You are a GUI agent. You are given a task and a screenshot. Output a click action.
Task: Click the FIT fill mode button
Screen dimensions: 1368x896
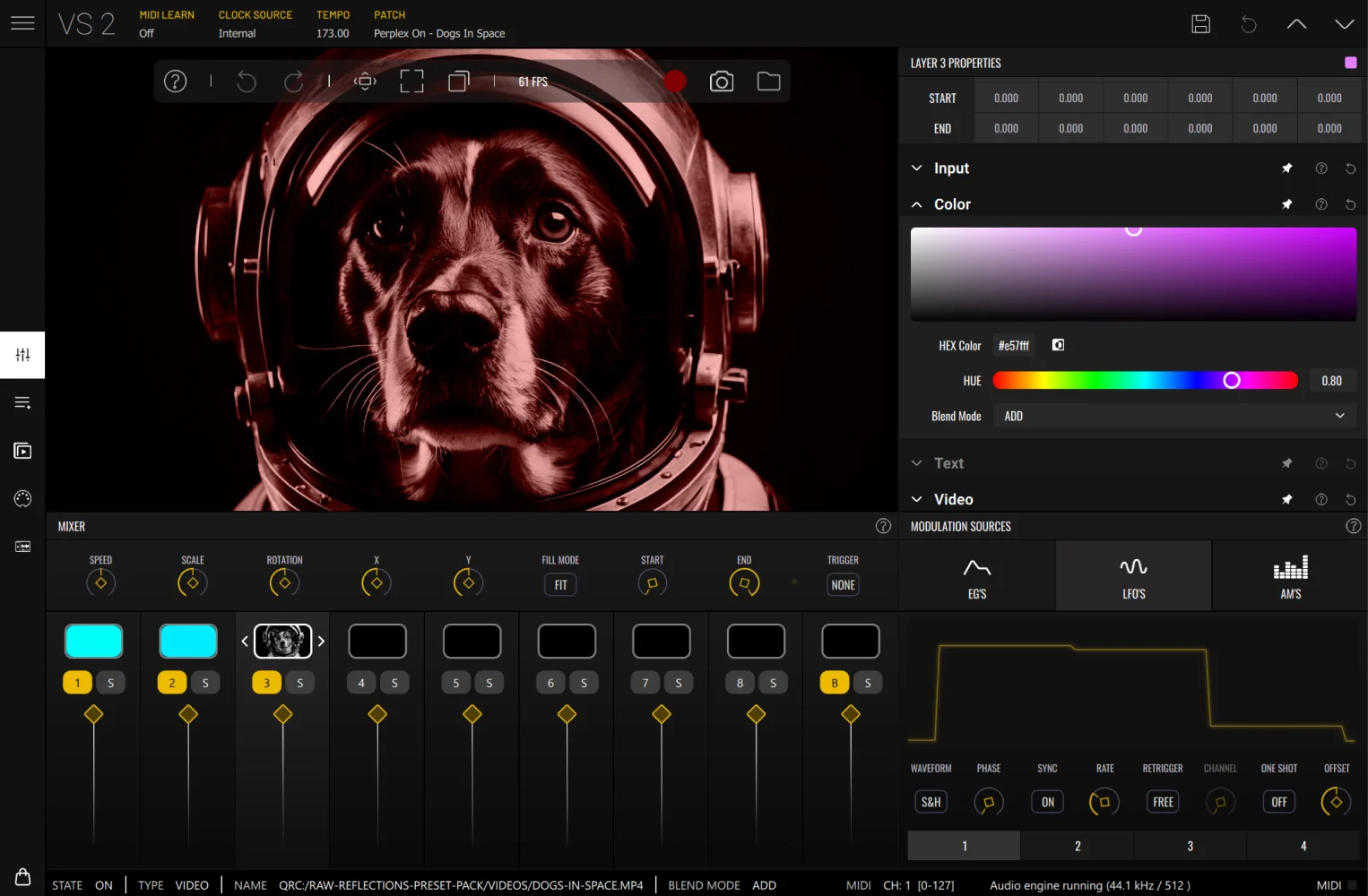pos(559,584)
